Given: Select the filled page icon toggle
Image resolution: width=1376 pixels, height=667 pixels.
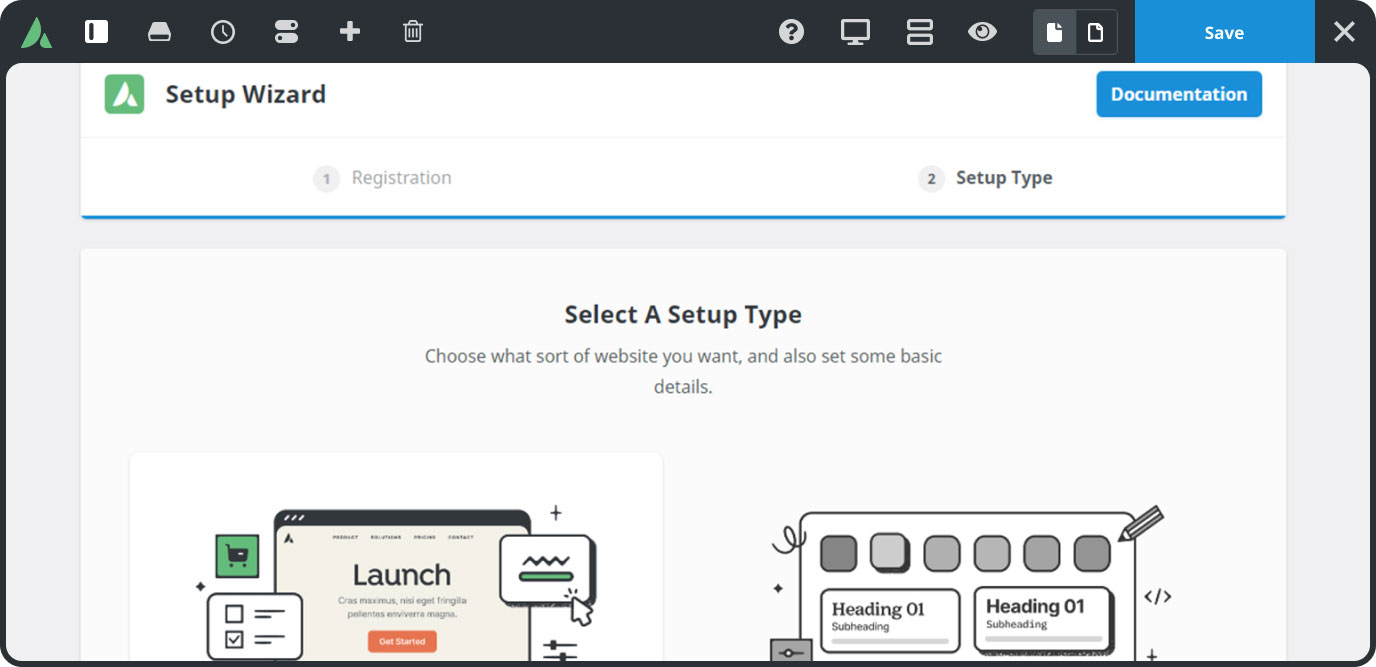Looking at the screenshot, I should click(x=1054, y=32).
